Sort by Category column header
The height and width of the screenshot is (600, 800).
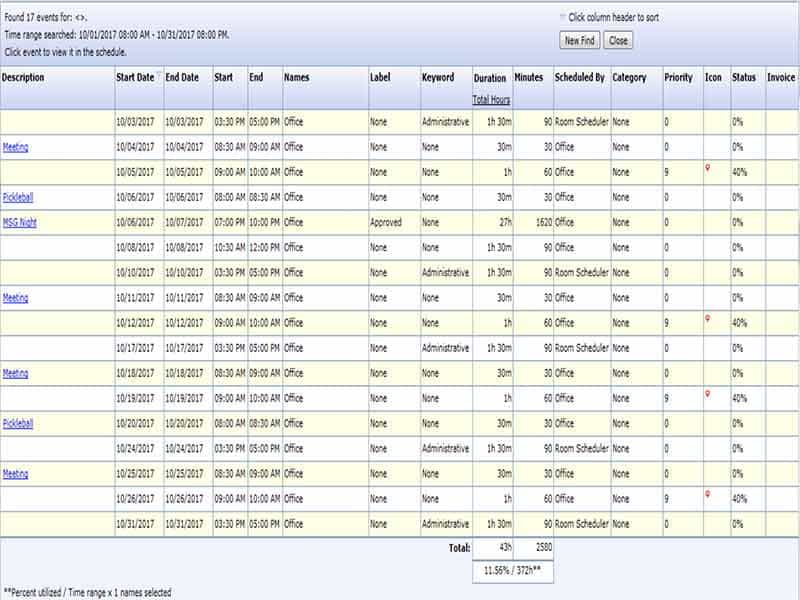(629, 78)
